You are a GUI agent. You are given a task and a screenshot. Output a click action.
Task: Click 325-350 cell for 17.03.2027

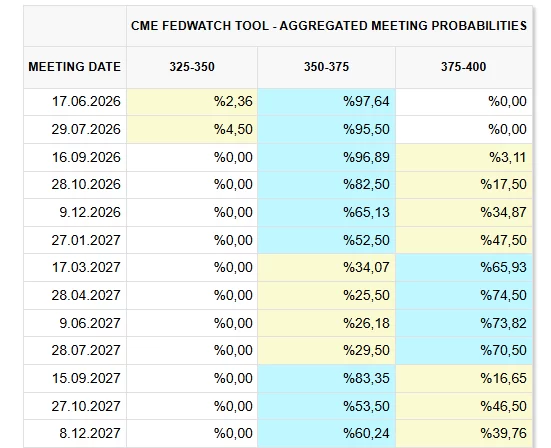click(192, 268)
